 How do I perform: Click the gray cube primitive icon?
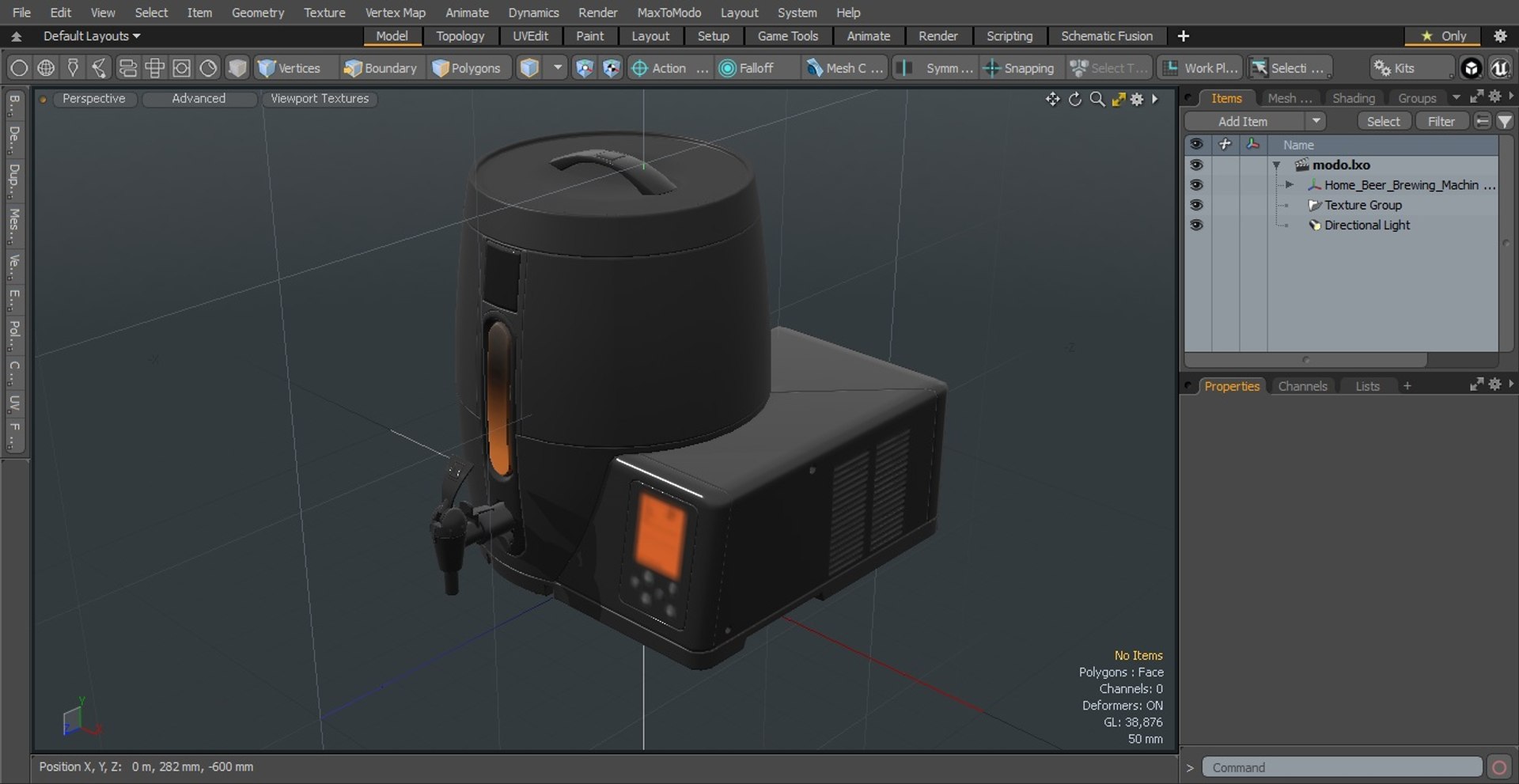pyautogui.click(x=237, y=68)
